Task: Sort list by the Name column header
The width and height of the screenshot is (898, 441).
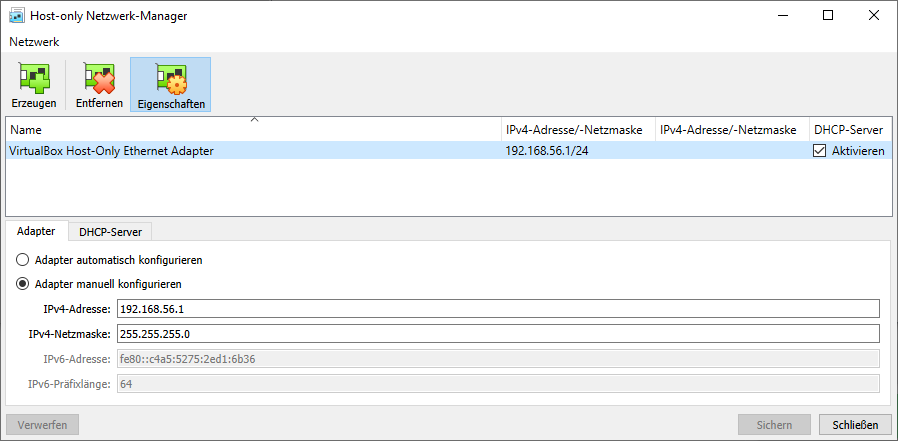Action: (253, 130)
